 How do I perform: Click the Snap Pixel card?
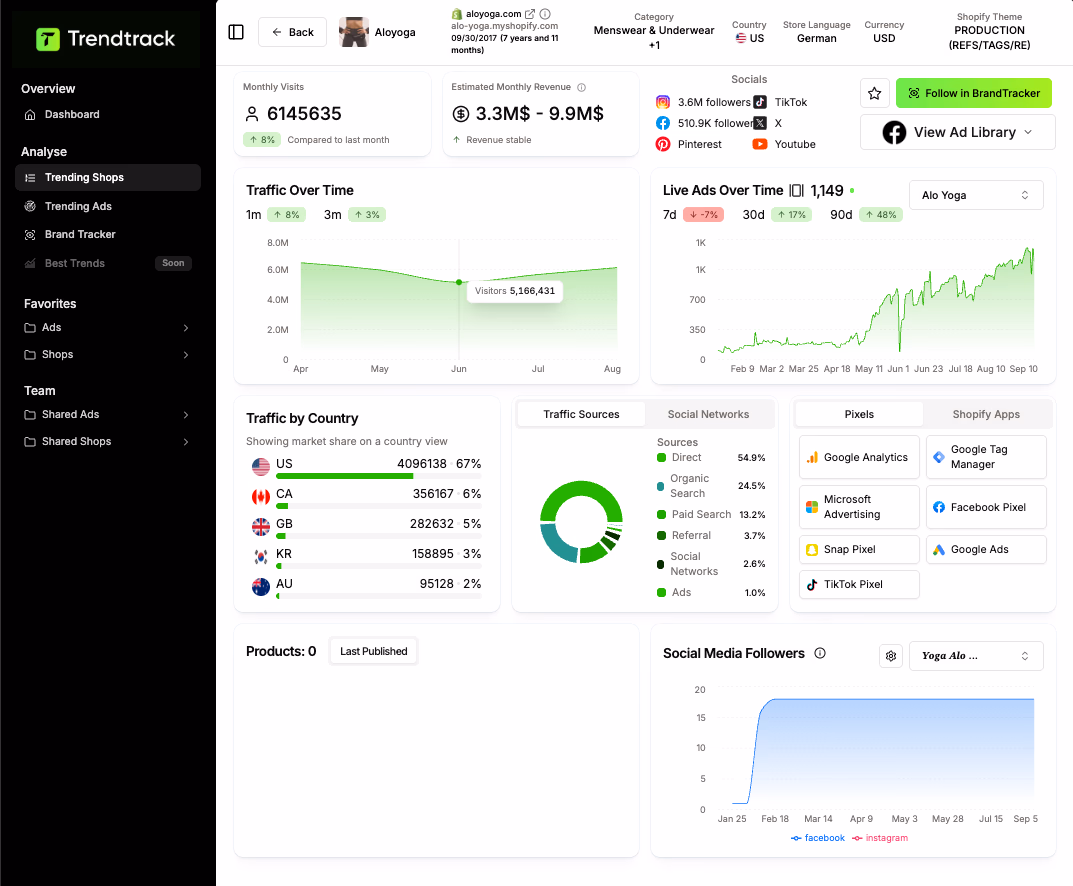[x=859, y=549]
